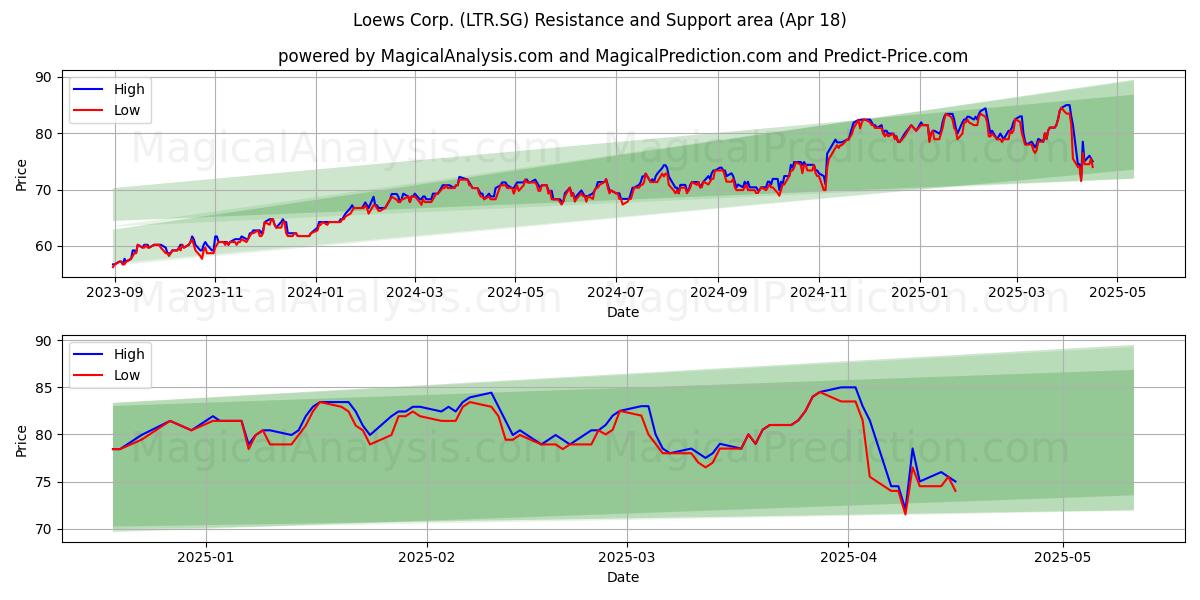Click the '2025-02' x-axis label in bottom chart
This screenshot has width=1200, height=600.
427,557
